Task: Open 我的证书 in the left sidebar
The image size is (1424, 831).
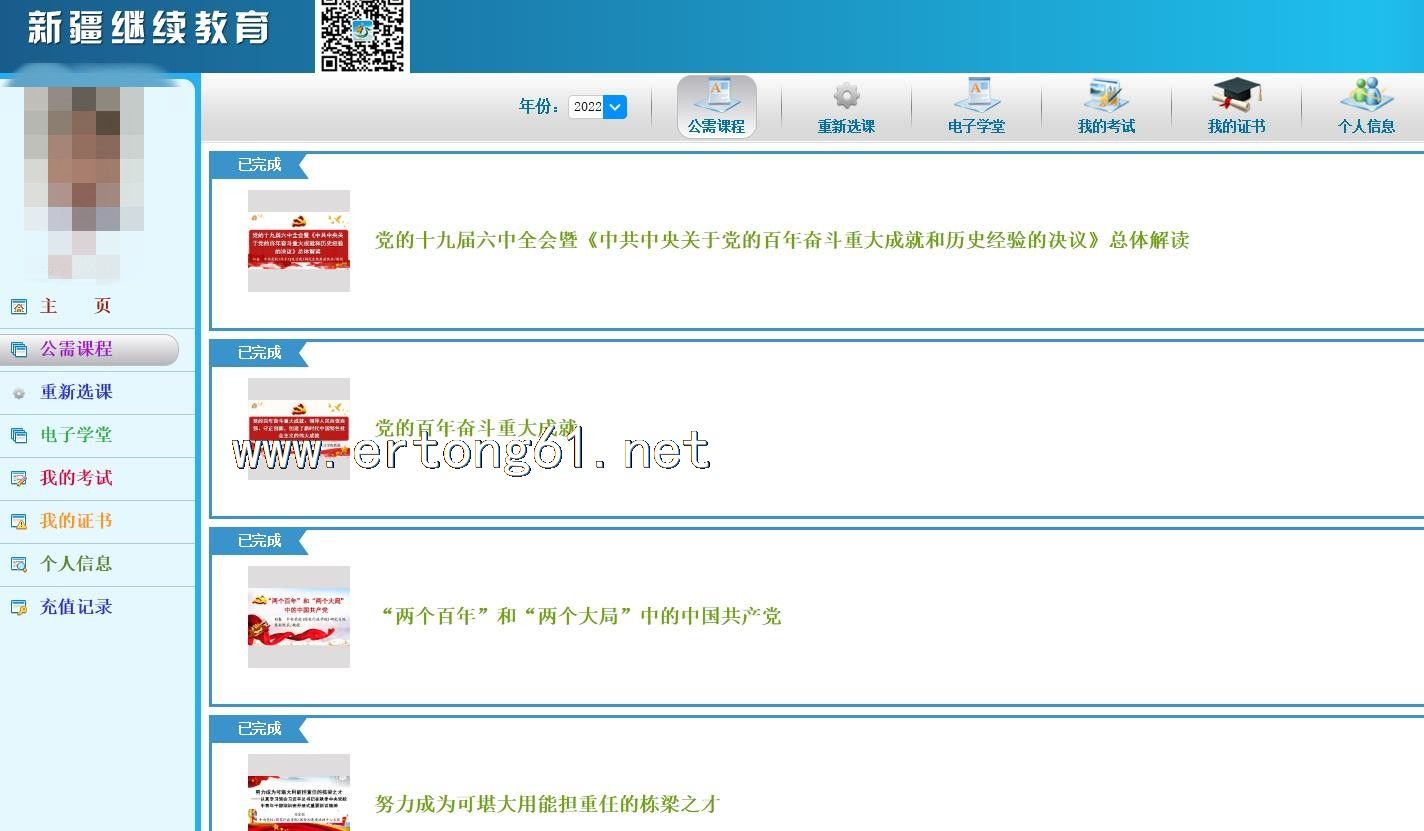Action: [x=76, y=521]
